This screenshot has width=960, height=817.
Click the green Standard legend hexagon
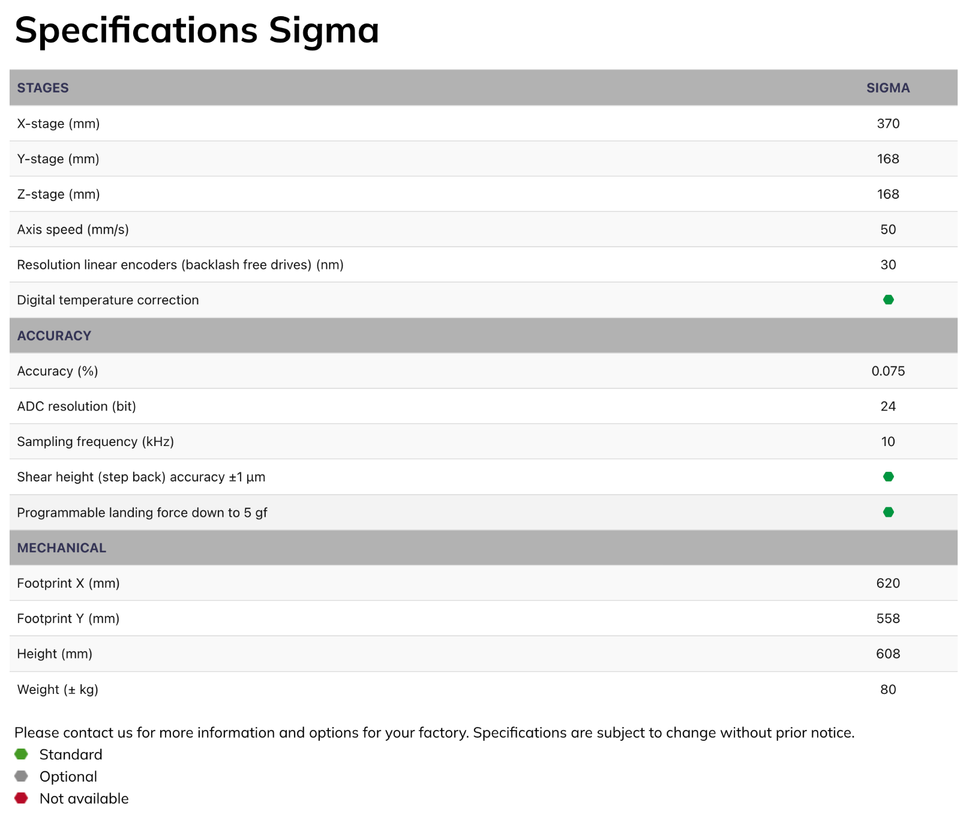click(x=21, y=754)
